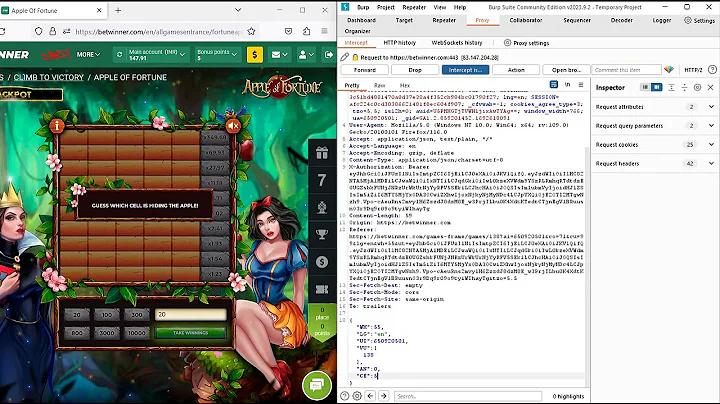
Task: Click the Firefox shield tracking protection icon
Action: tap(39, 31)
